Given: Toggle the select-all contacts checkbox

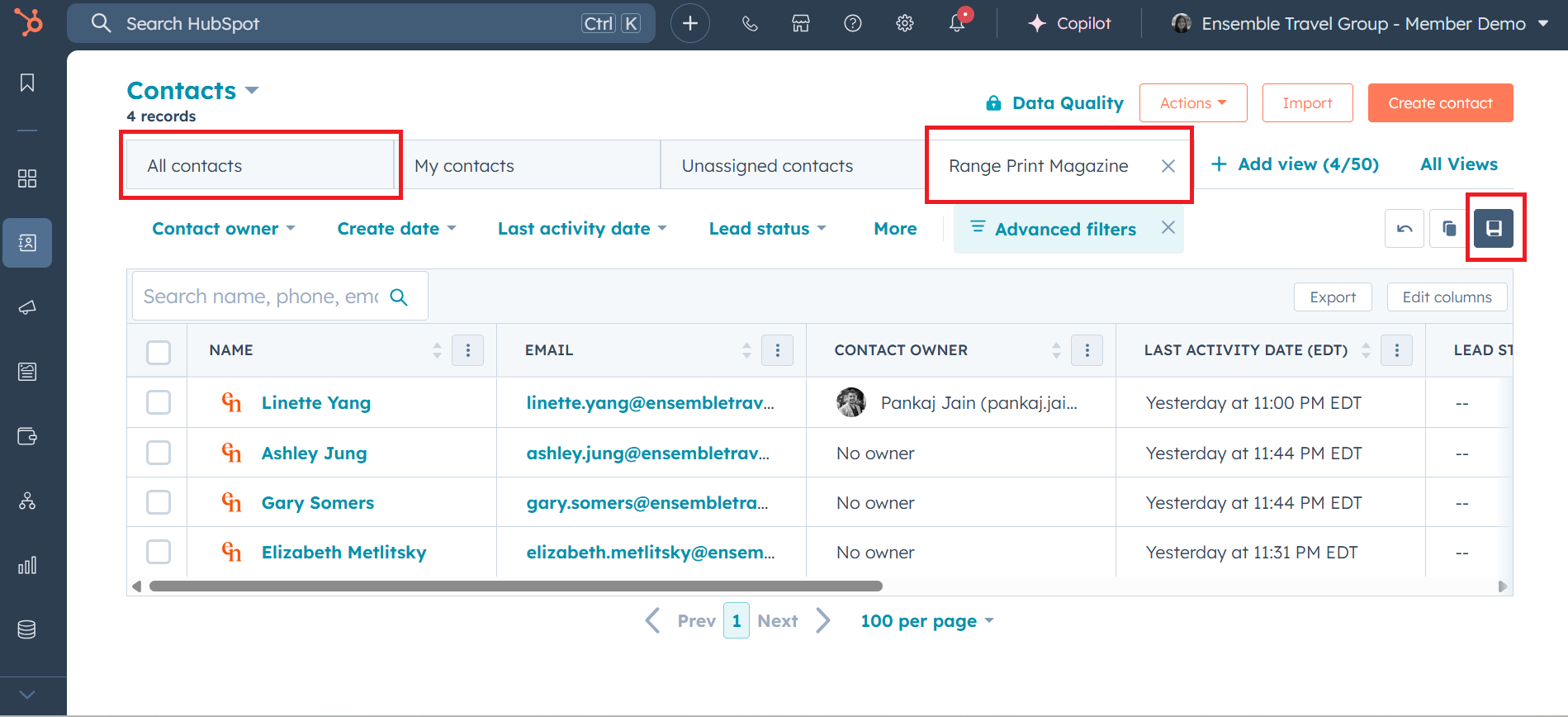Looking at the screenshot, I should point(159,352).
